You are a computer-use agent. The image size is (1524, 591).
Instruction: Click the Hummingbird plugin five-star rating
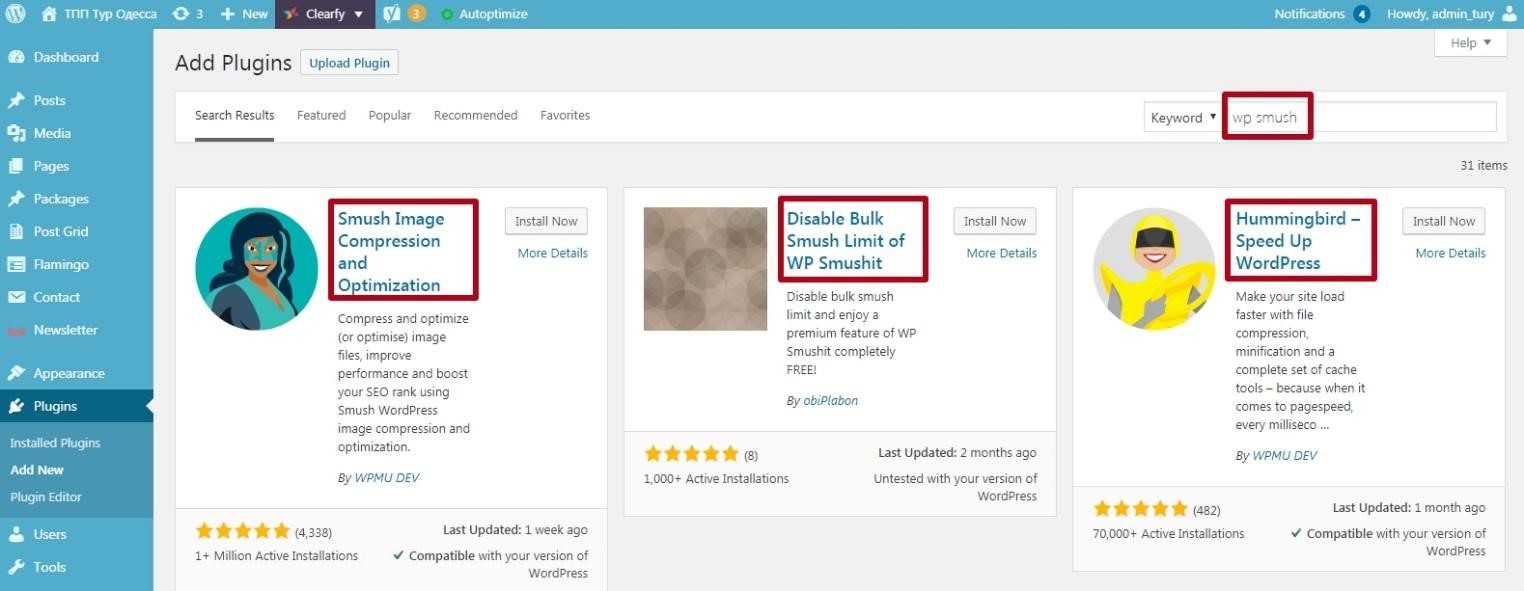(1141, 508)
